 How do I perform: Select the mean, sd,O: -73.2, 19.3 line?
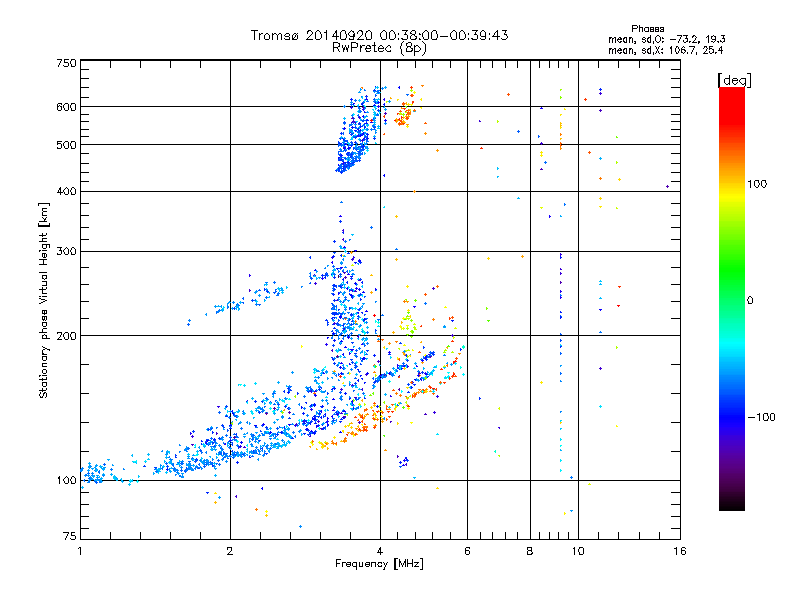(666, 39)
